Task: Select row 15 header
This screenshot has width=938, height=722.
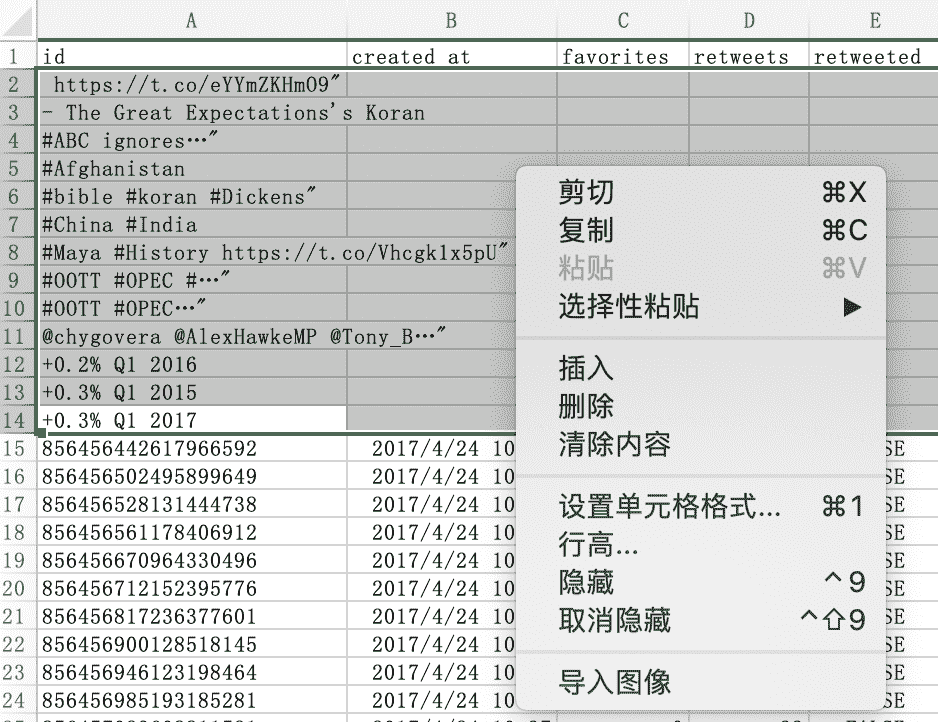Action: (14, 449)
